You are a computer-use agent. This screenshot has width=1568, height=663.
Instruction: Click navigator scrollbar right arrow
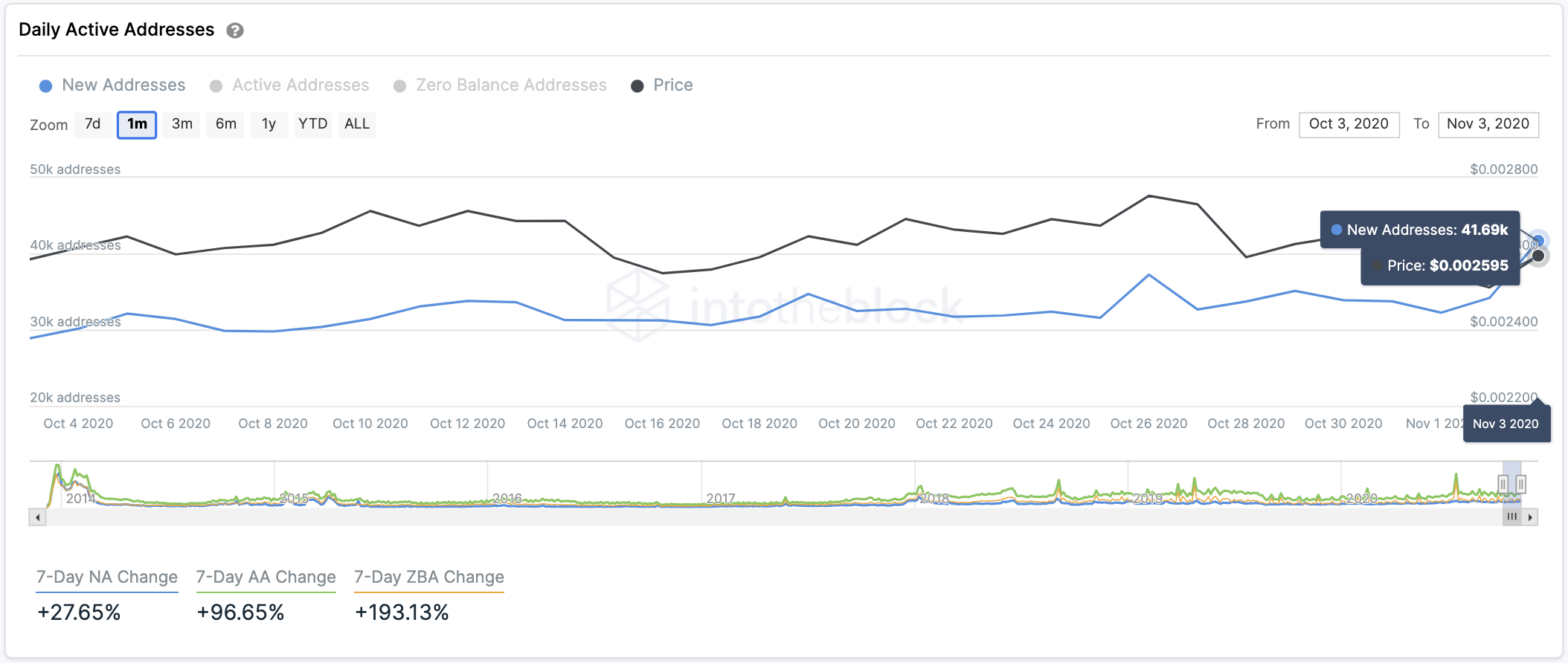[1530, 517]
